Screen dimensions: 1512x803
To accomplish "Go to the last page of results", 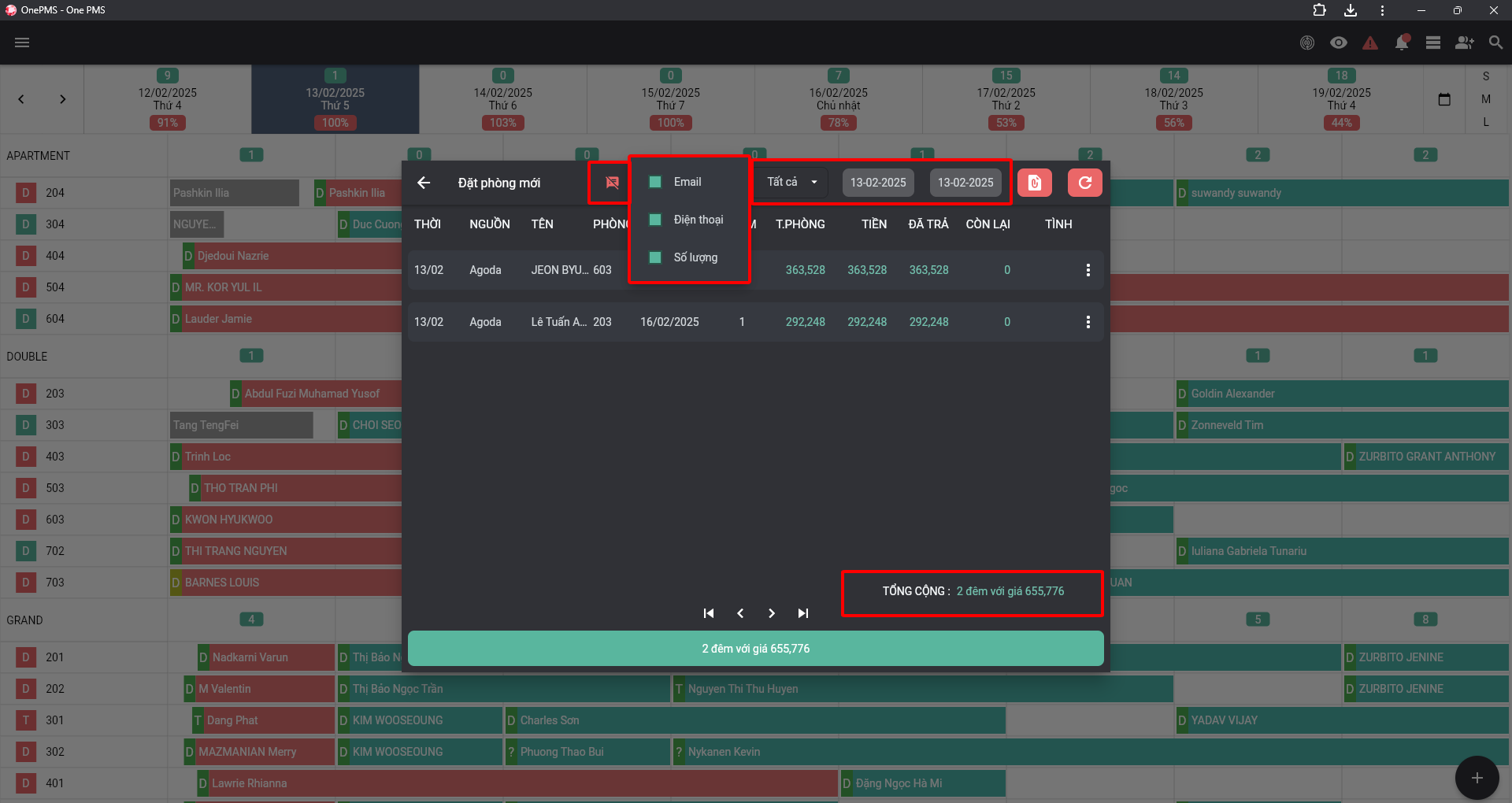I will 803,613.
